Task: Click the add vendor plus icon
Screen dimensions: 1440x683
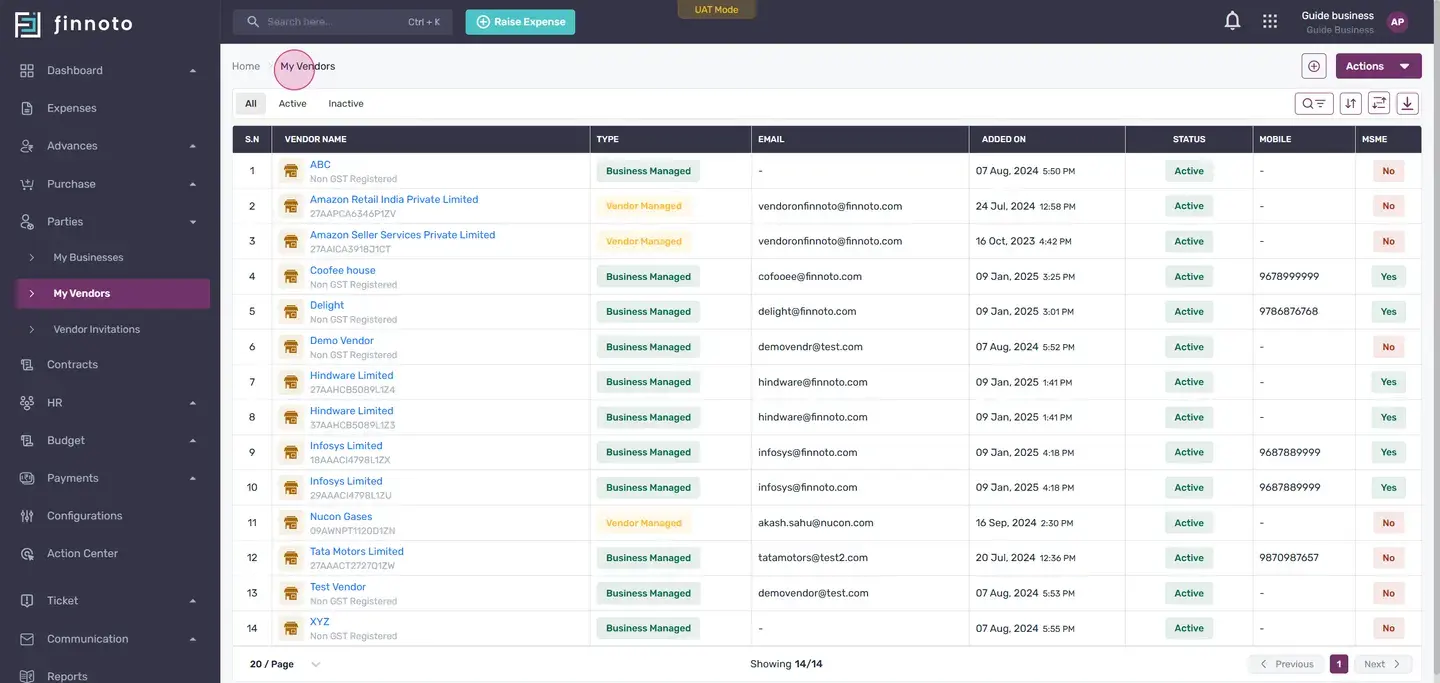Action: [x=1314, y=66]
